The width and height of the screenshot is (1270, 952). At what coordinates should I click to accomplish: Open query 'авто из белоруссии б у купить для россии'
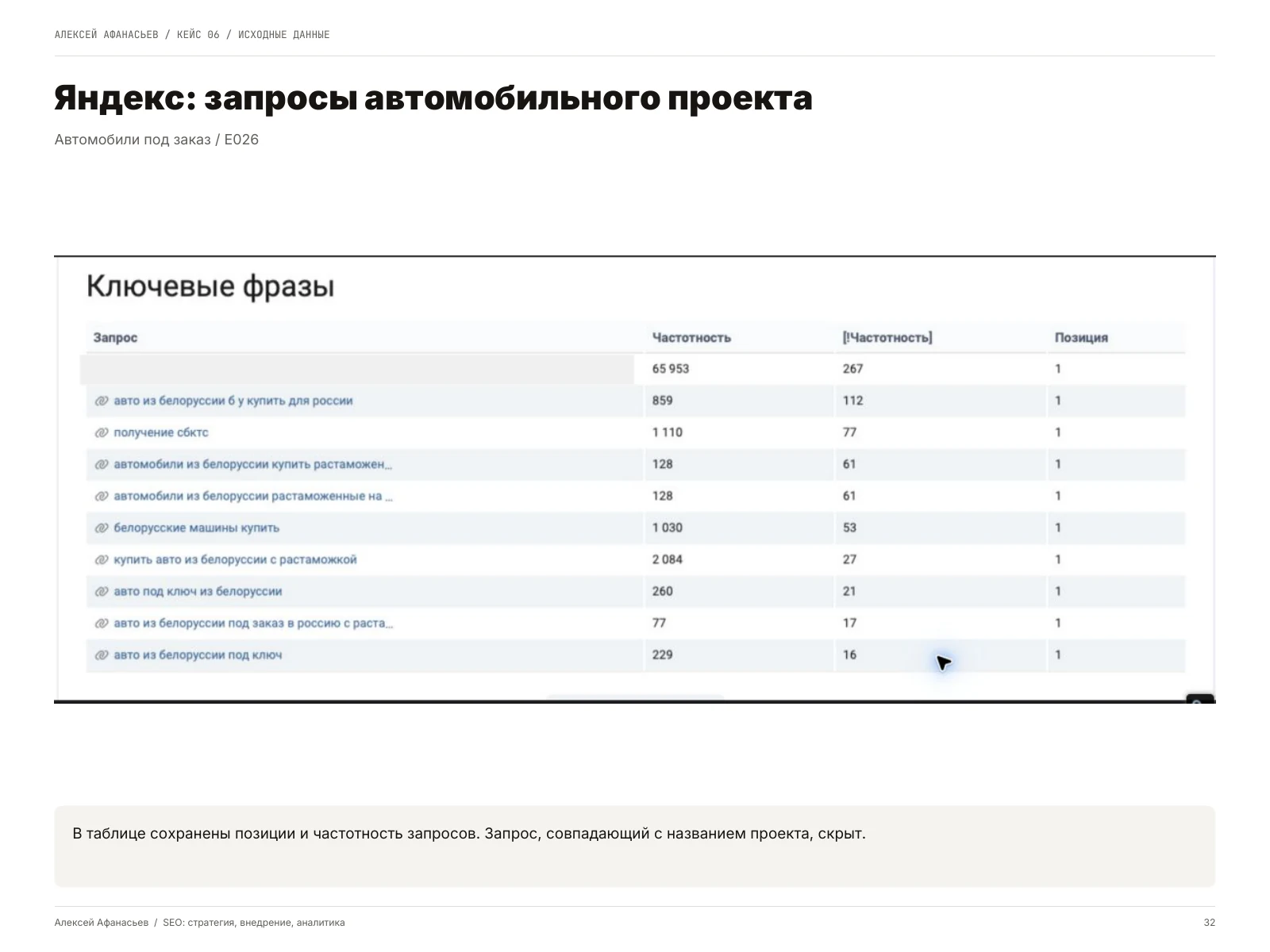[233, 401]
